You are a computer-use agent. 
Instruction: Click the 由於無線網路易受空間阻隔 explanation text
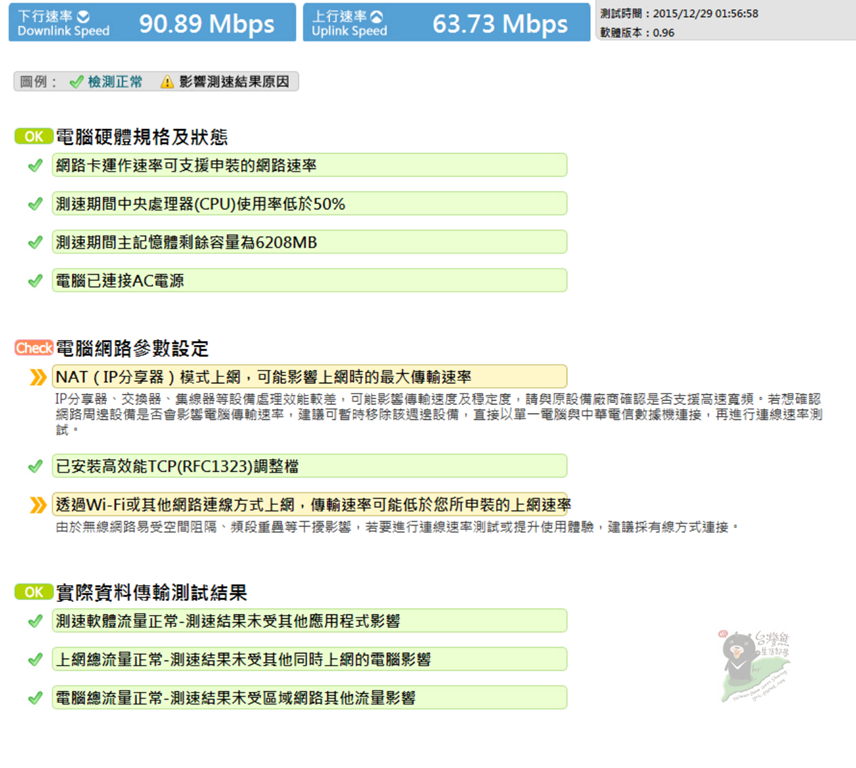397,527
